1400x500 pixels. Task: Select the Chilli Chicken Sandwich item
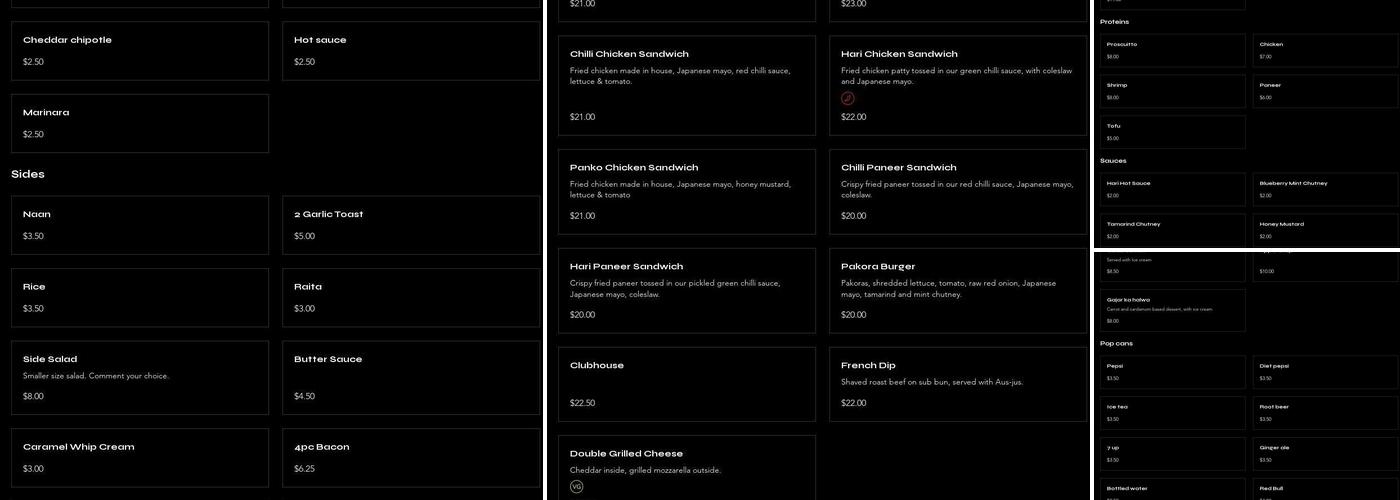coord(686,85)
